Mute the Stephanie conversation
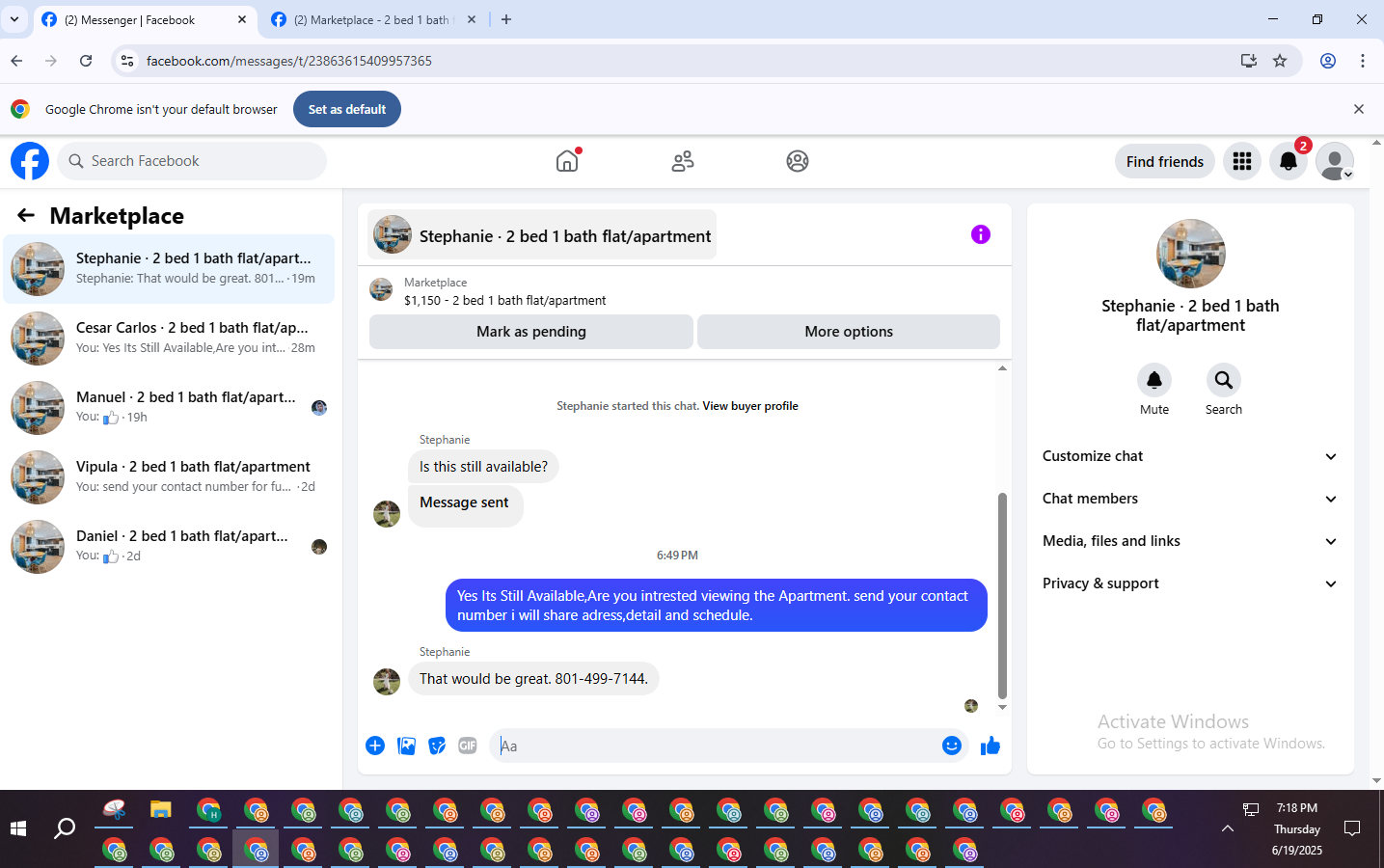This screenshot has height=868, width=1384. (x=1154, y=380)
